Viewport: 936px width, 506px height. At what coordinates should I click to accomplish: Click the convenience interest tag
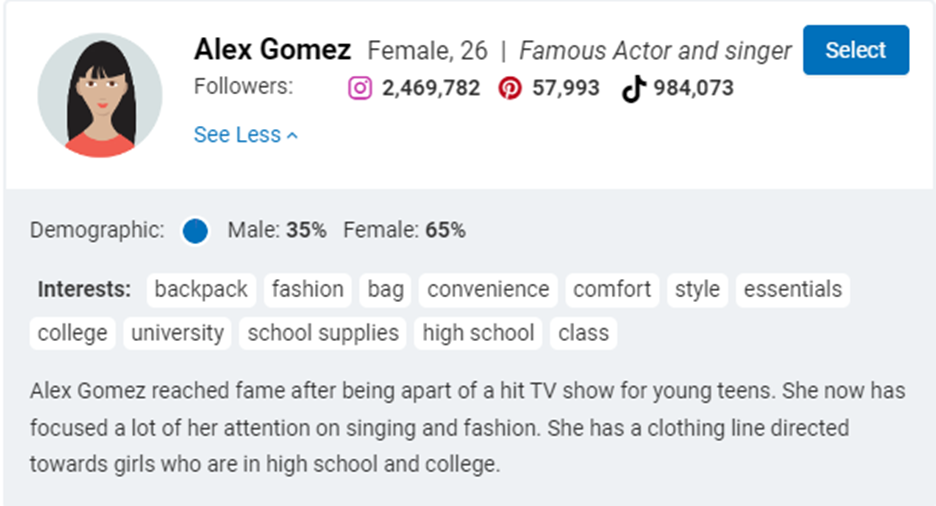[488, 290]
